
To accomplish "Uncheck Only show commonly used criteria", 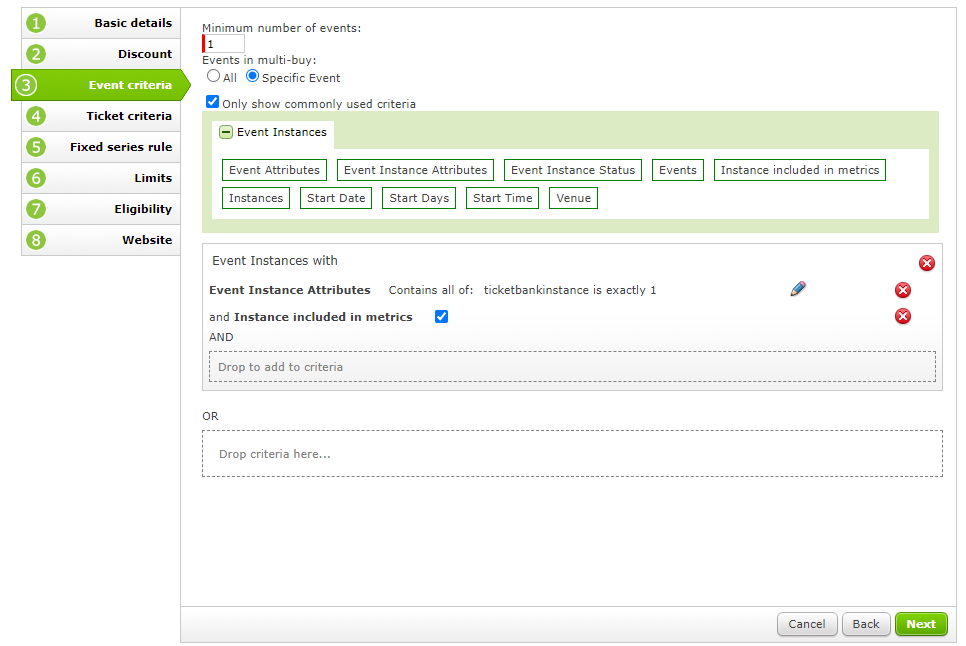I will coord(213,102).
